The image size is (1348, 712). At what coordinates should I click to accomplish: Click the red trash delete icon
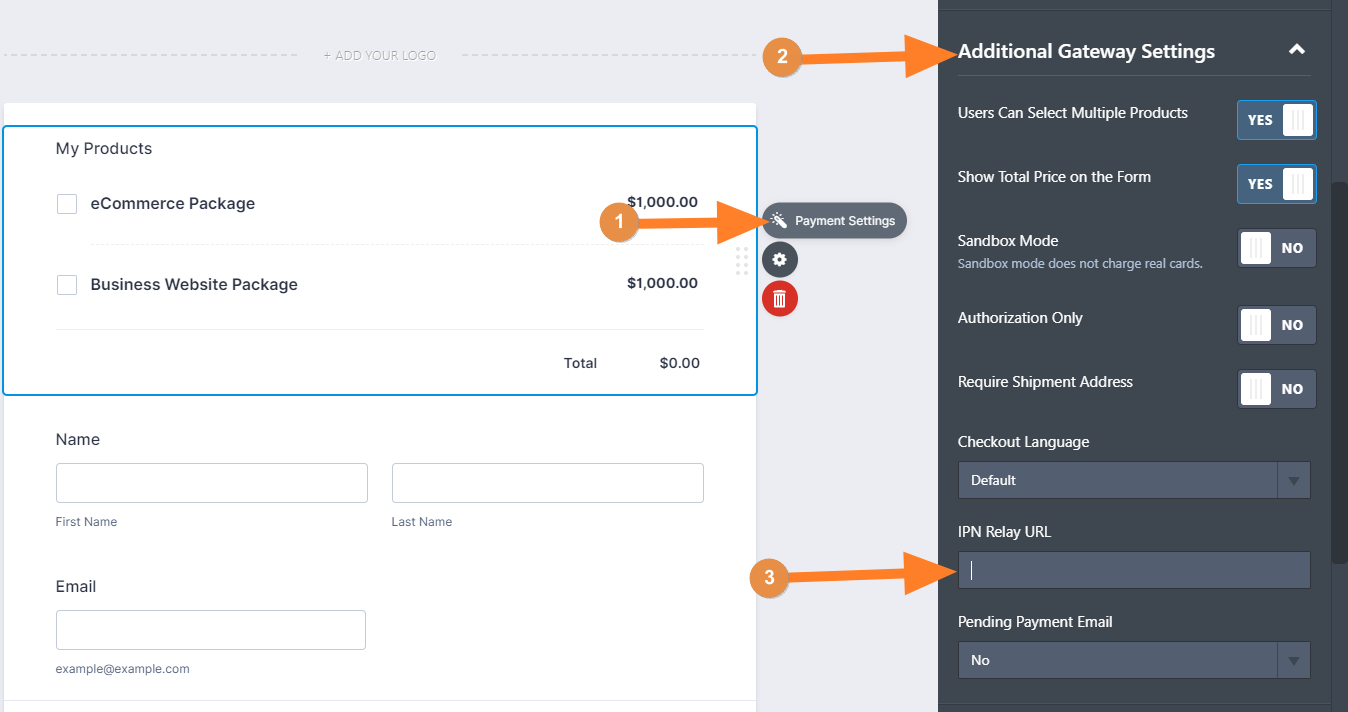pyautogui.click(x=780, y=299)
